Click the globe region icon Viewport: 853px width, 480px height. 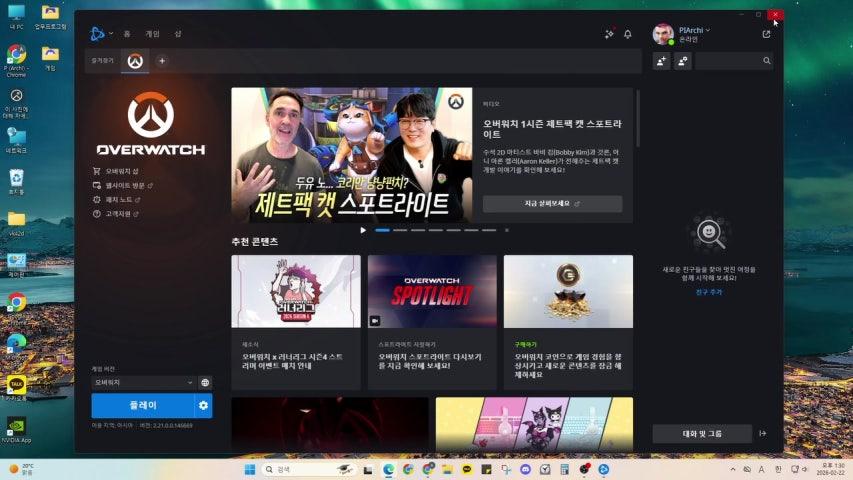[205, 382]
